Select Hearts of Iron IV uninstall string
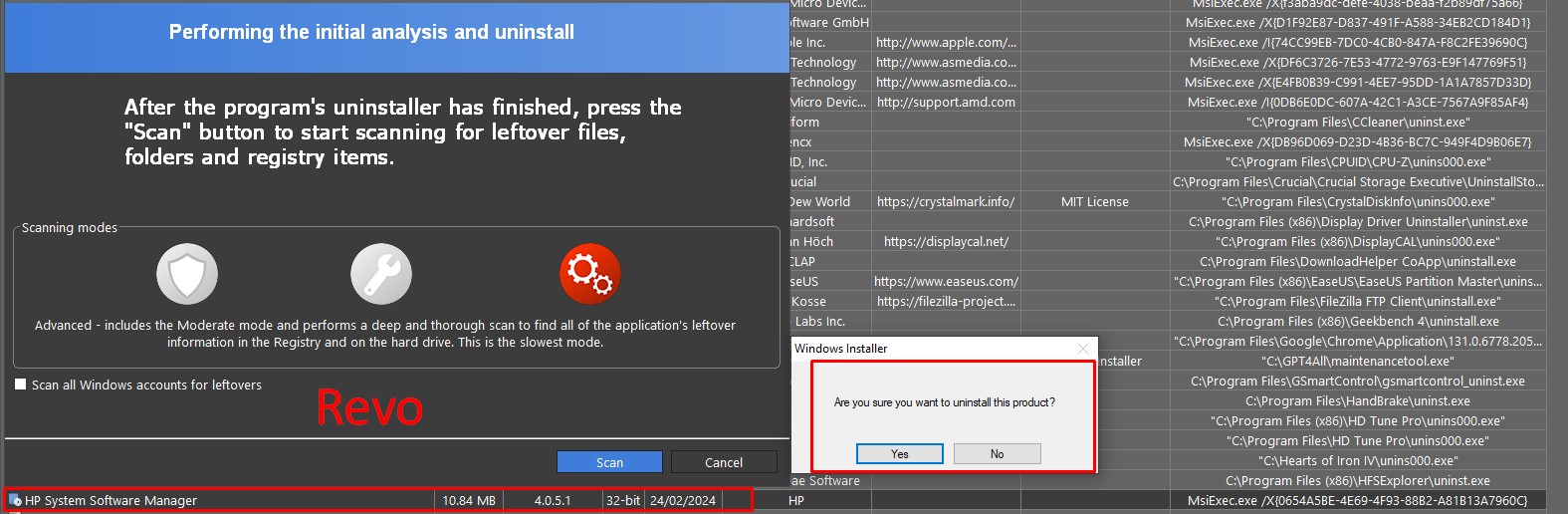Image resolution: width=1568 pixels, height=514 pixels. click(x=1358, y=460)
